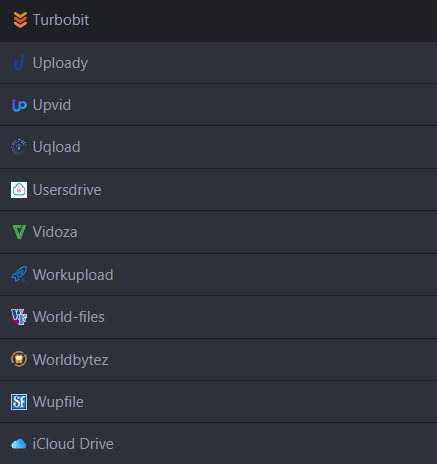Click the Uploady blue U icon
Image resolution: width=437 pixels, height=464 pixels.
(x=19, y=62)
